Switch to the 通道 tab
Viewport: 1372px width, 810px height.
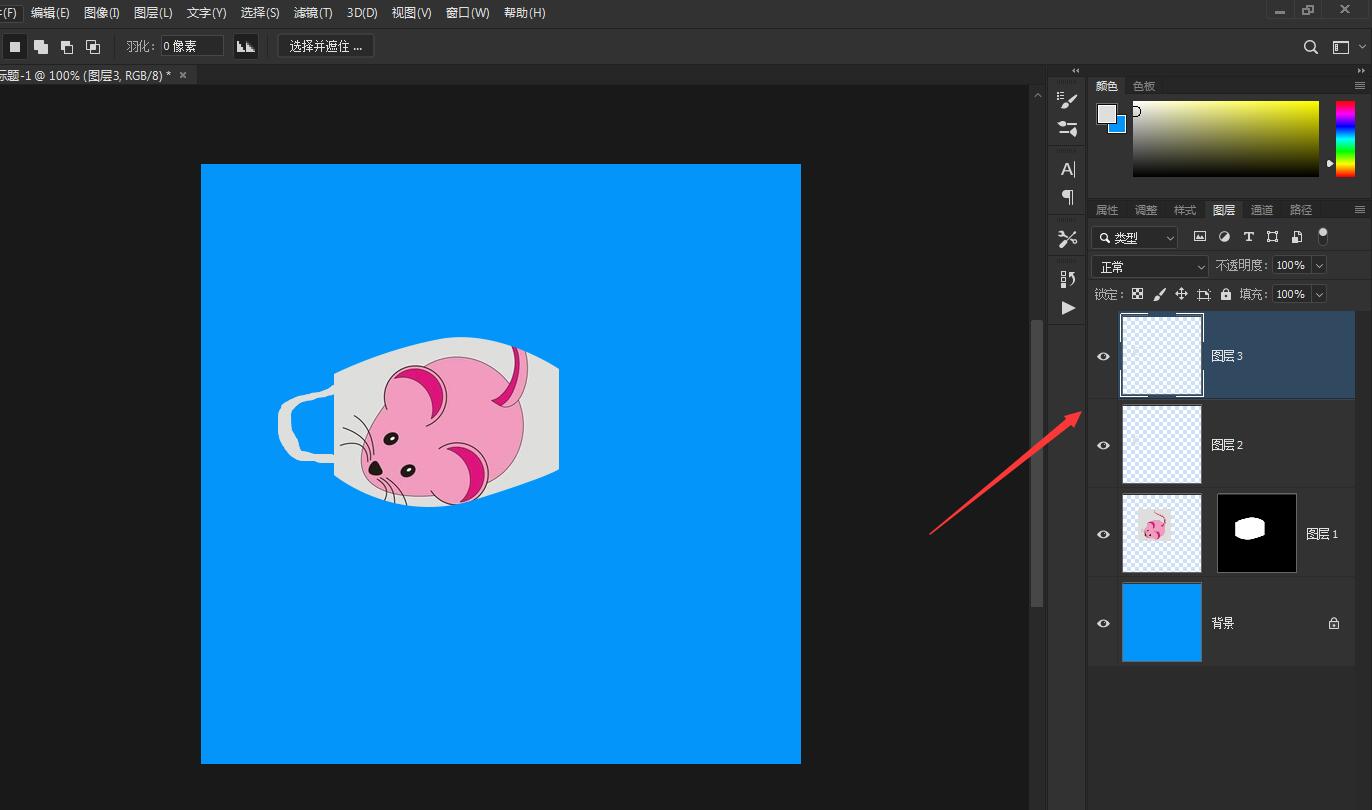[x=1262, y=210]
